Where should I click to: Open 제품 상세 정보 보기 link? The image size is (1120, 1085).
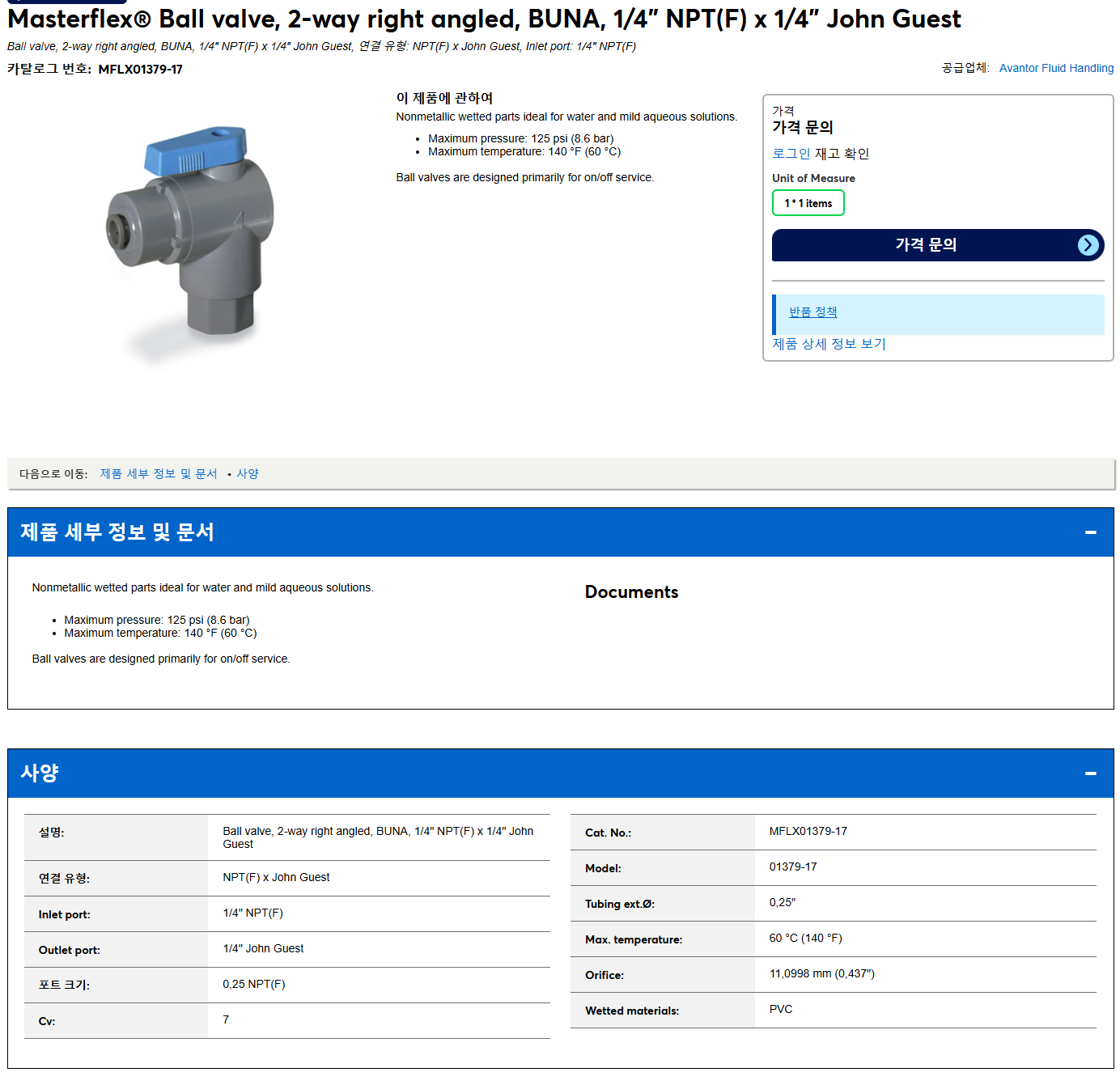pyautogui.click(x=829, y=344)
